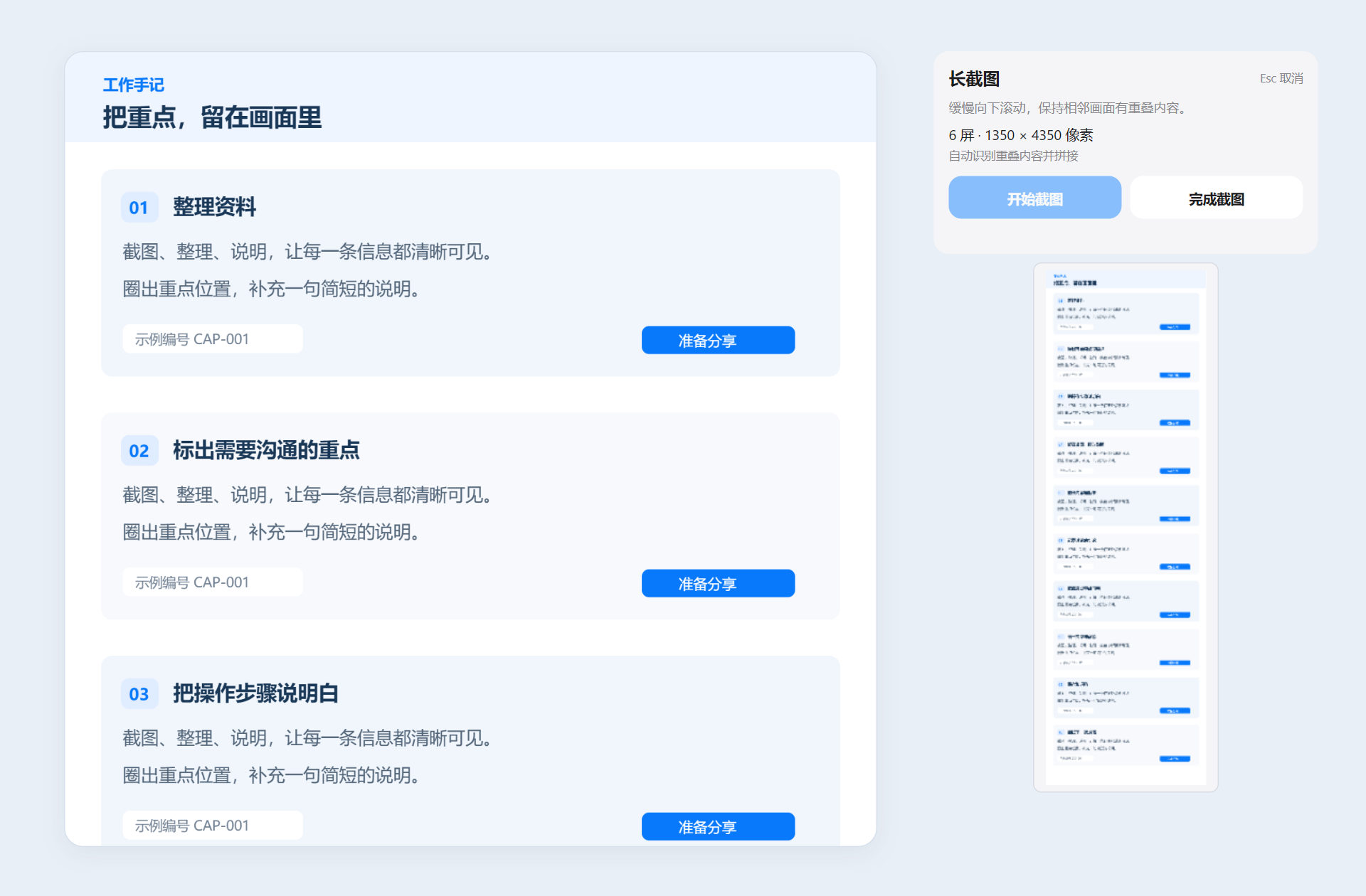Cancel via the Esc 取消 link
Viewport: 1366px width, 896px height.
(1281, 78)
